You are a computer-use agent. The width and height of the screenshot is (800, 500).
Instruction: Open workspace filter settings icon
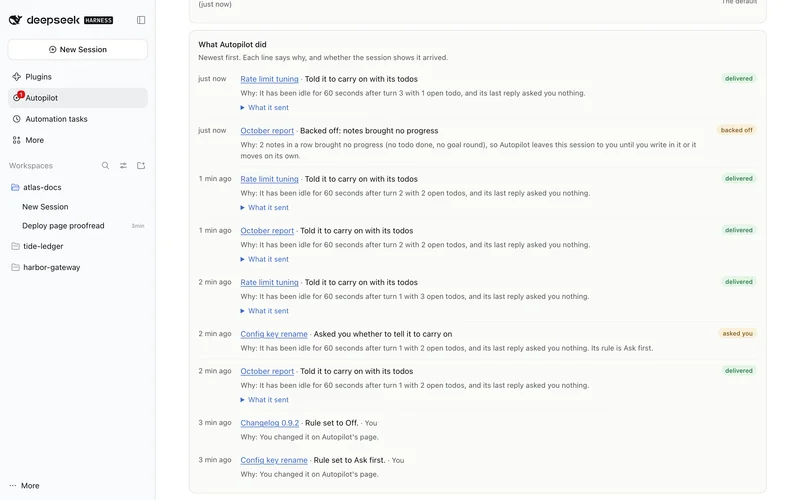click(x=123, y=165)
